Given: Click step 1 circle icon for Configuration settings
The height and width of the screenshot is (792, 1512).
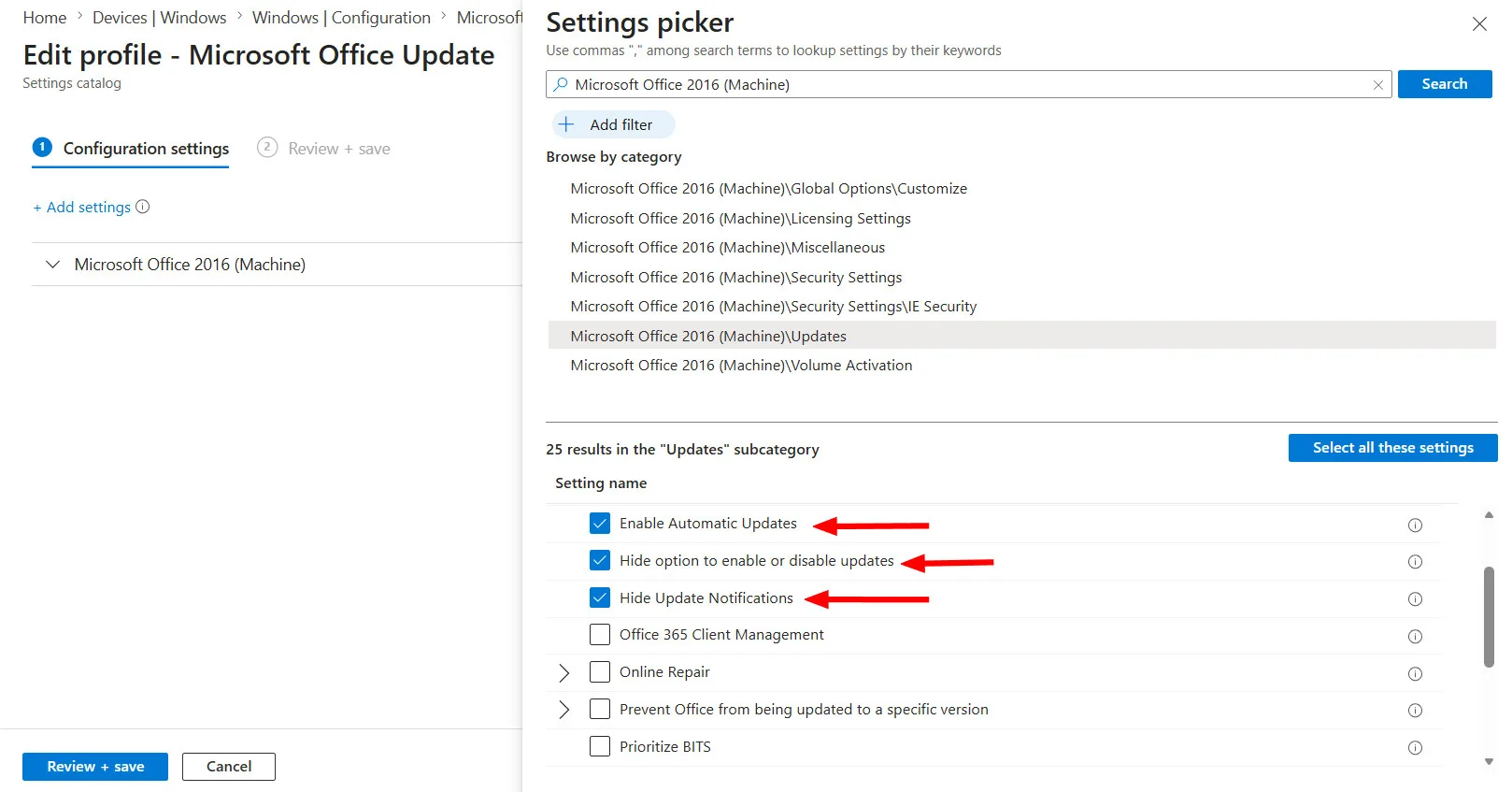Looking at the screenshot, I should click(x=42, y=147).
